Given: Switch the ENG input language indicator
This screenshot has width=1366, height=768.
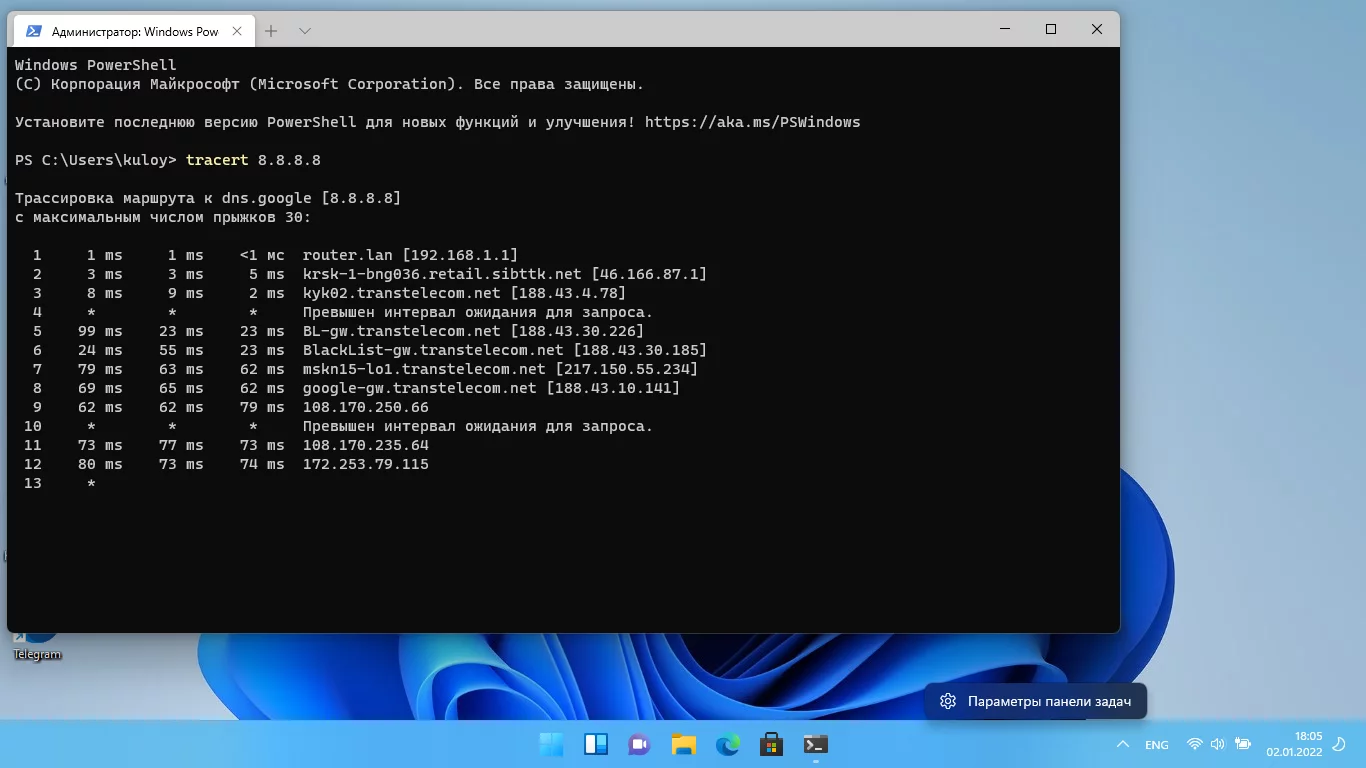Looking at the screenshot, I should click(1157, 745).
